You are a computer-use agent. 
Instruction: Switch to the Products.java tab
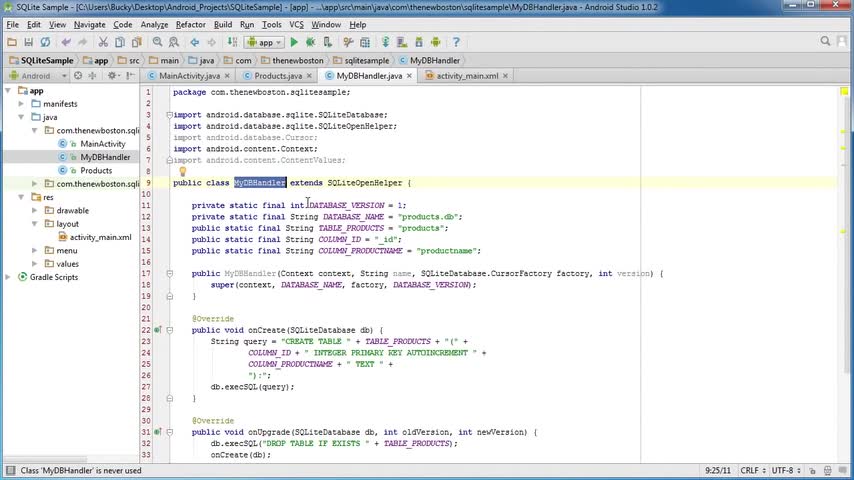tap(277, 76)
